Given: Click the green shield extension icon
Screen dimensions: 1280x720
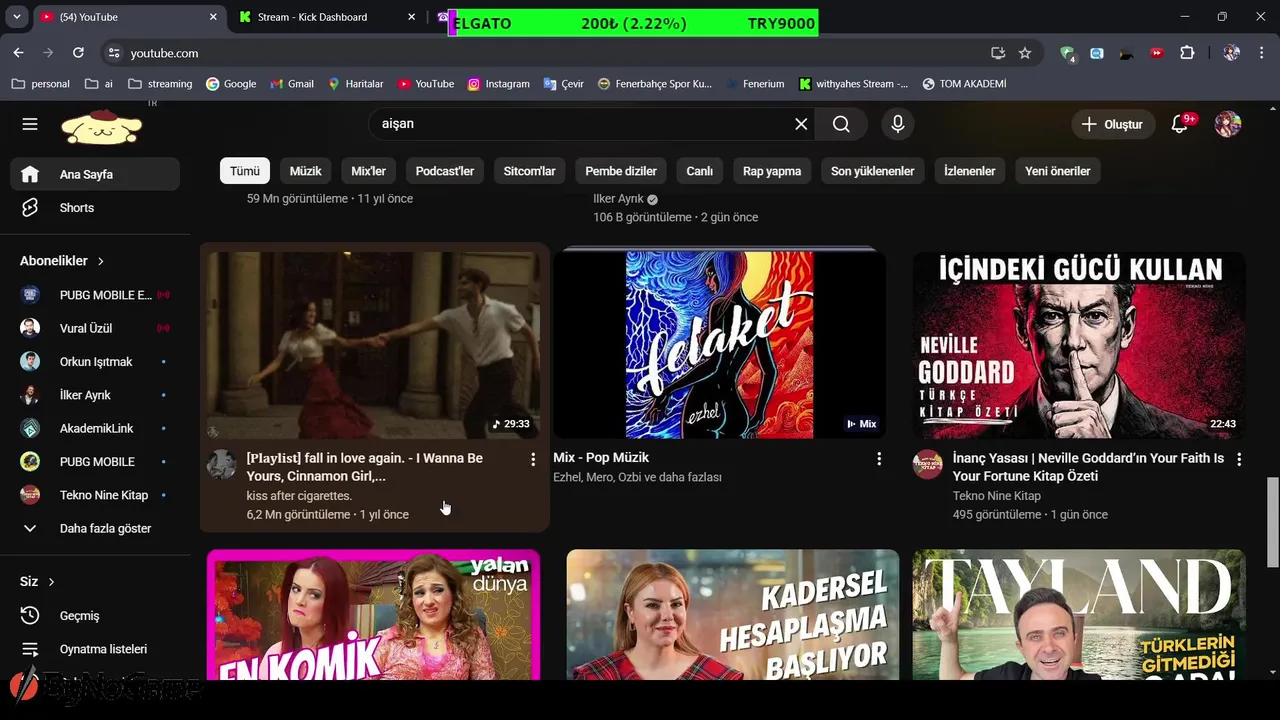Looking at the screenshot, I should pos(1068,53).
